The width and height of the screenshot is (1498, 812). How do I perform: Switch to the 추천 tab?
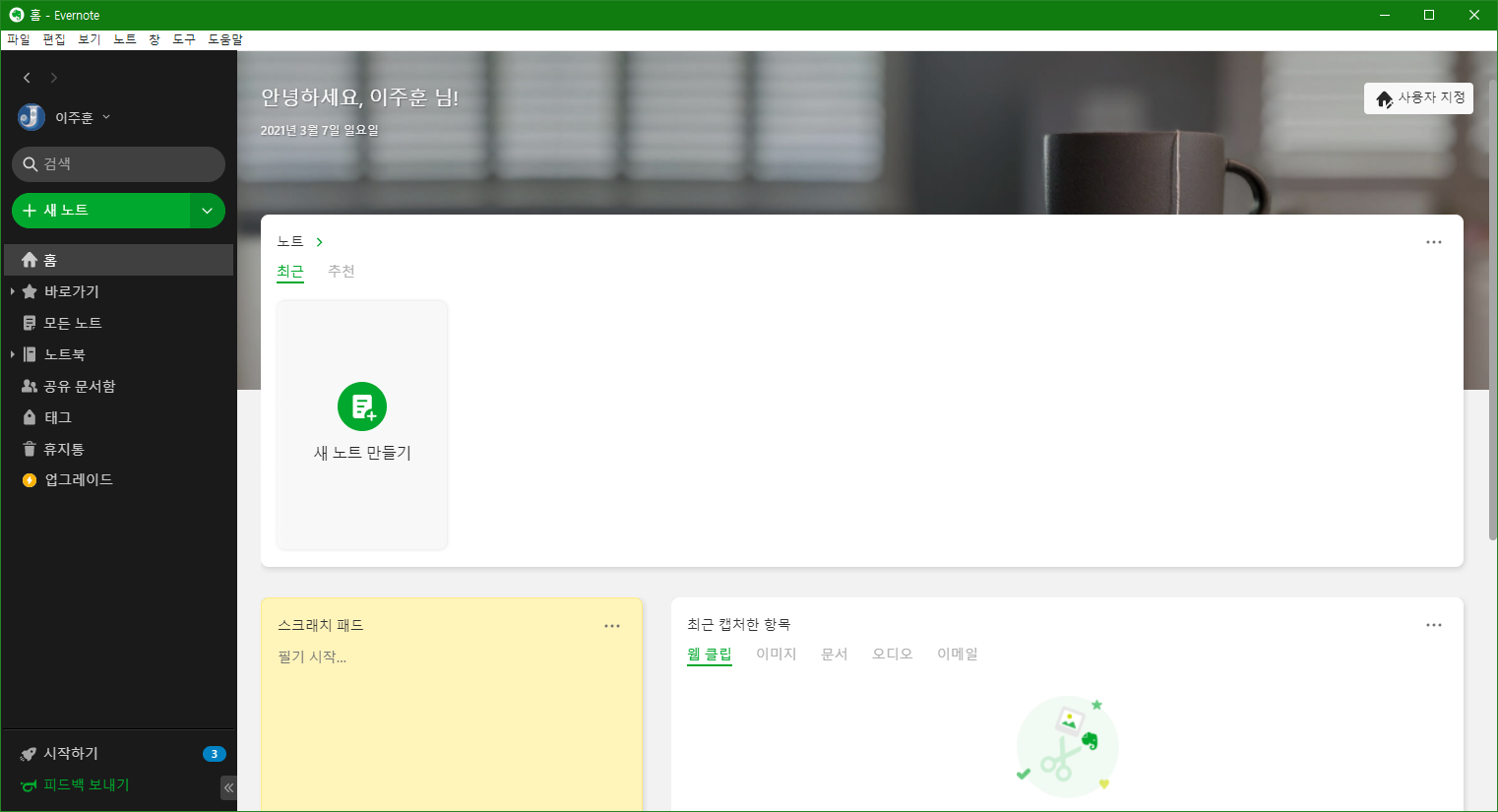tap(342, 272)
